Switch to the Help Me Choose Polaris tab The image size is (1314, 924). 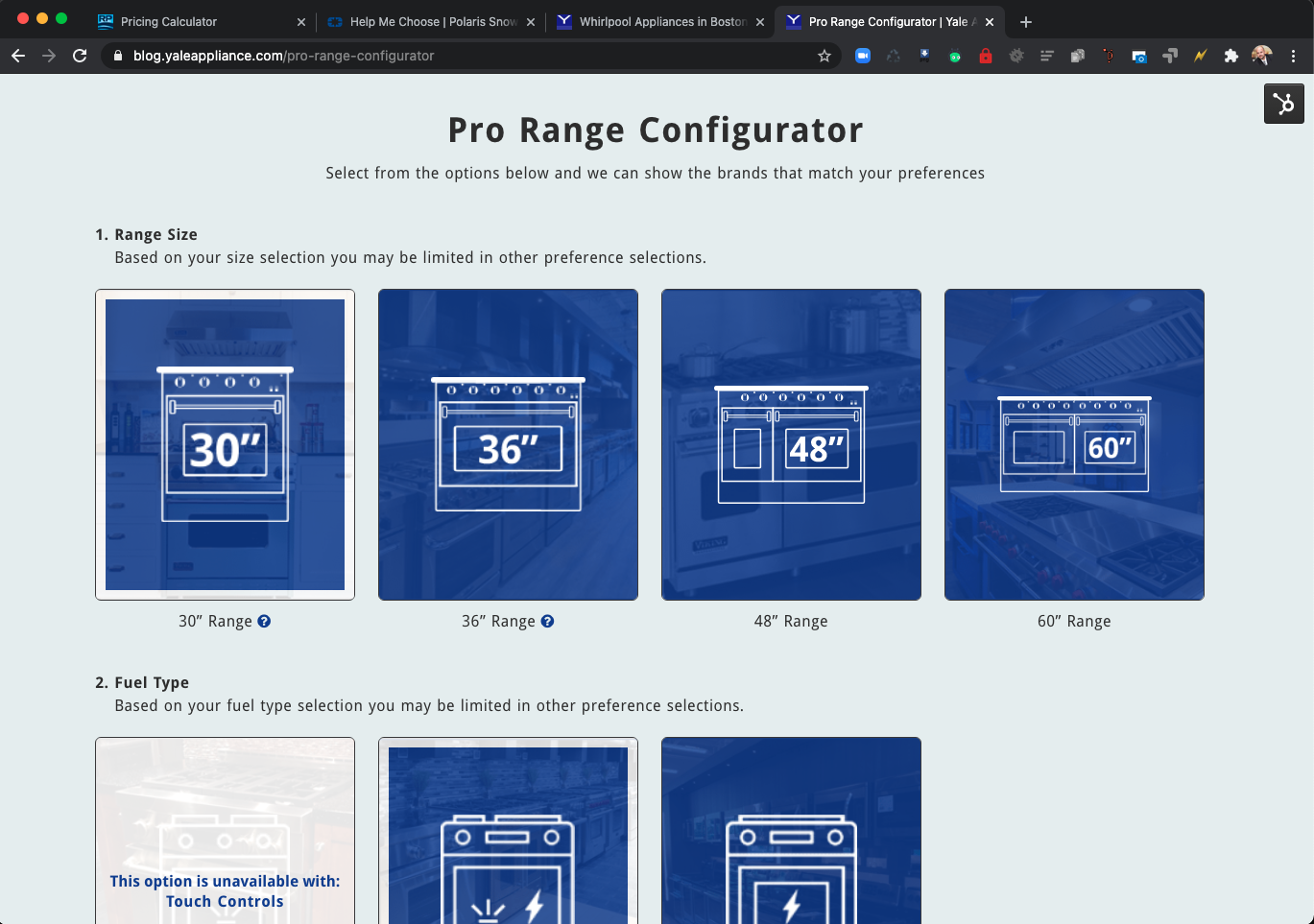(x=432, y=22)
